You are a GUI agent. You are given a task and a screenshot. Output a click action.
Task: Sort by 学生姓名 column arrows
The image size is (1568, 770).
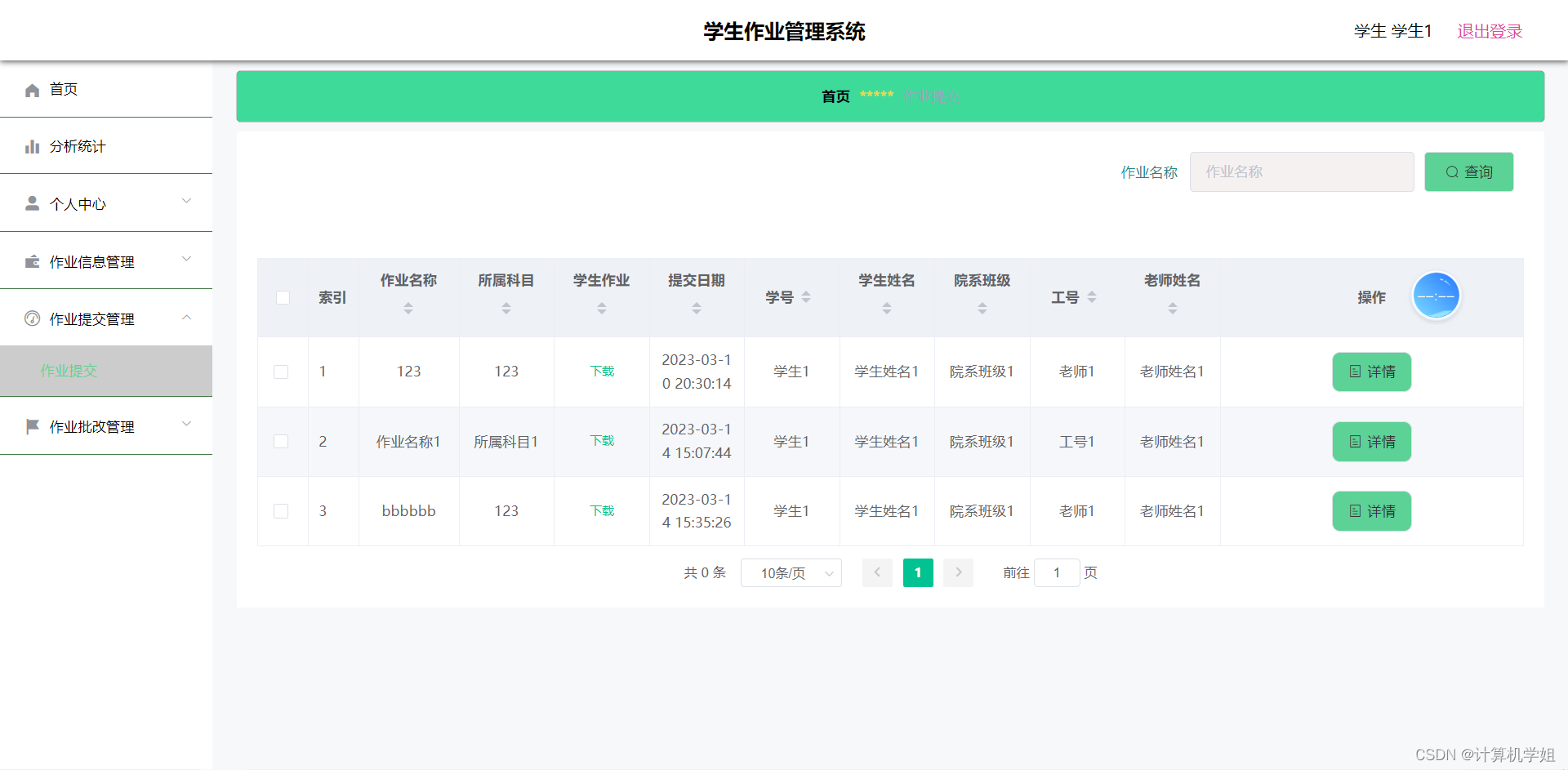(x=887, y=308)
